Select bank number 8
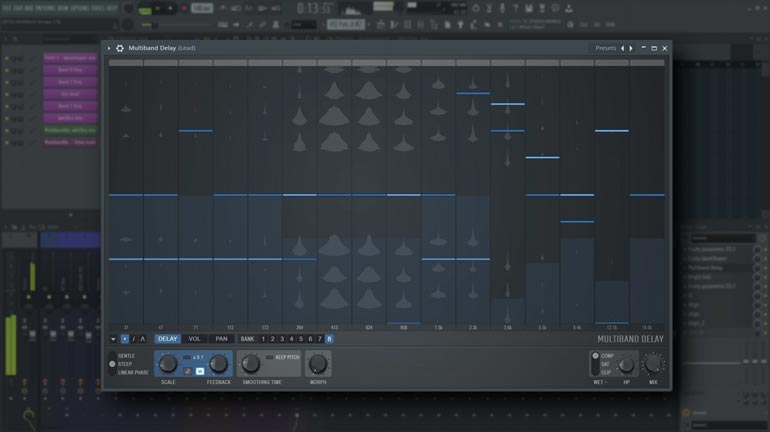 (x=329, y=339)
